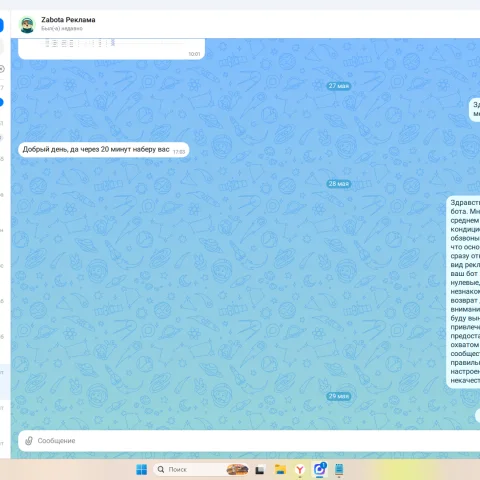480x480 pixels.
Task: Click the last seen status 'Был(а) недавно'
Action: (x=62, y=29)
